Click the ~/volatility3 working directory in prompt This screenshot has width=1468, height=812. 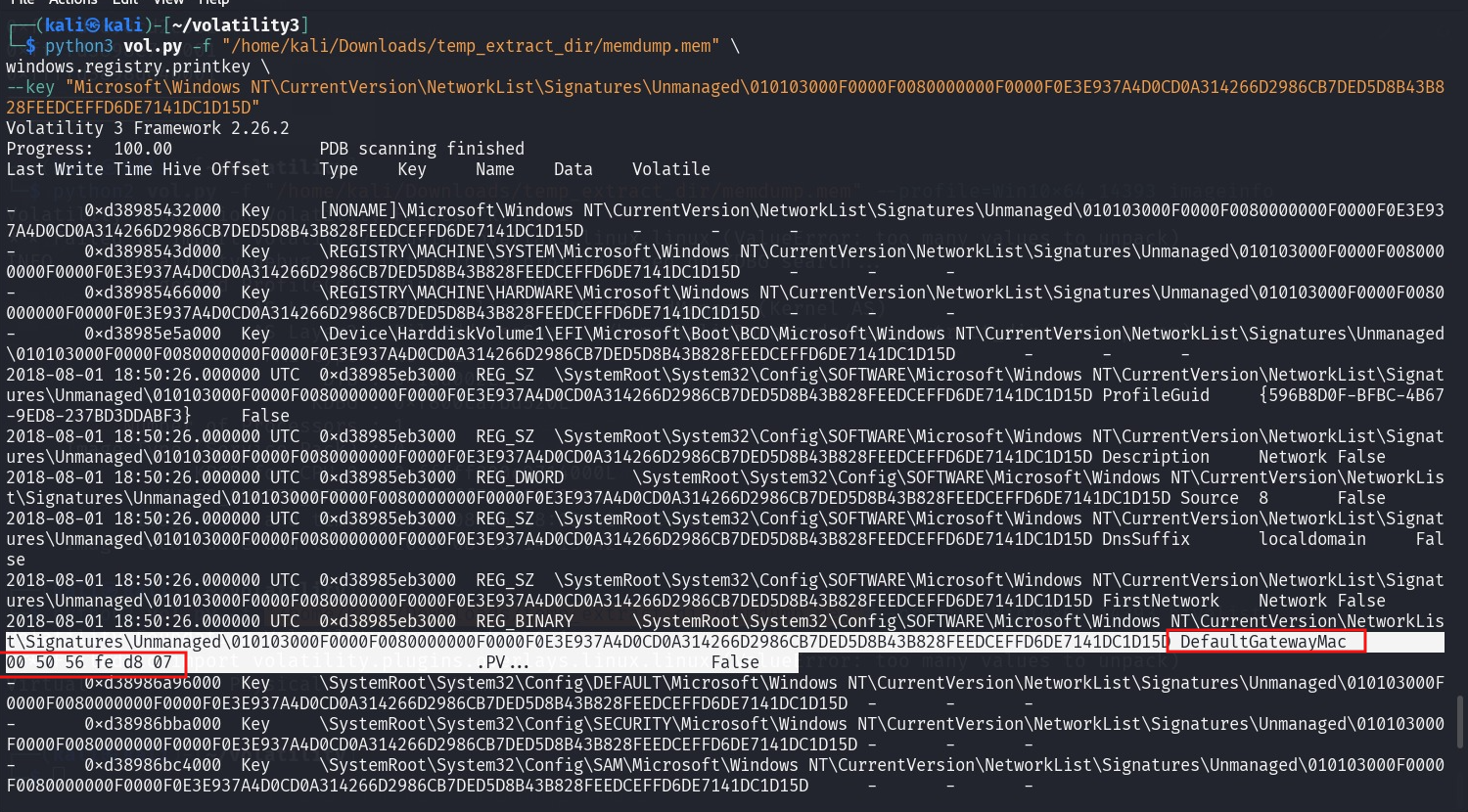tap(237, 25)
